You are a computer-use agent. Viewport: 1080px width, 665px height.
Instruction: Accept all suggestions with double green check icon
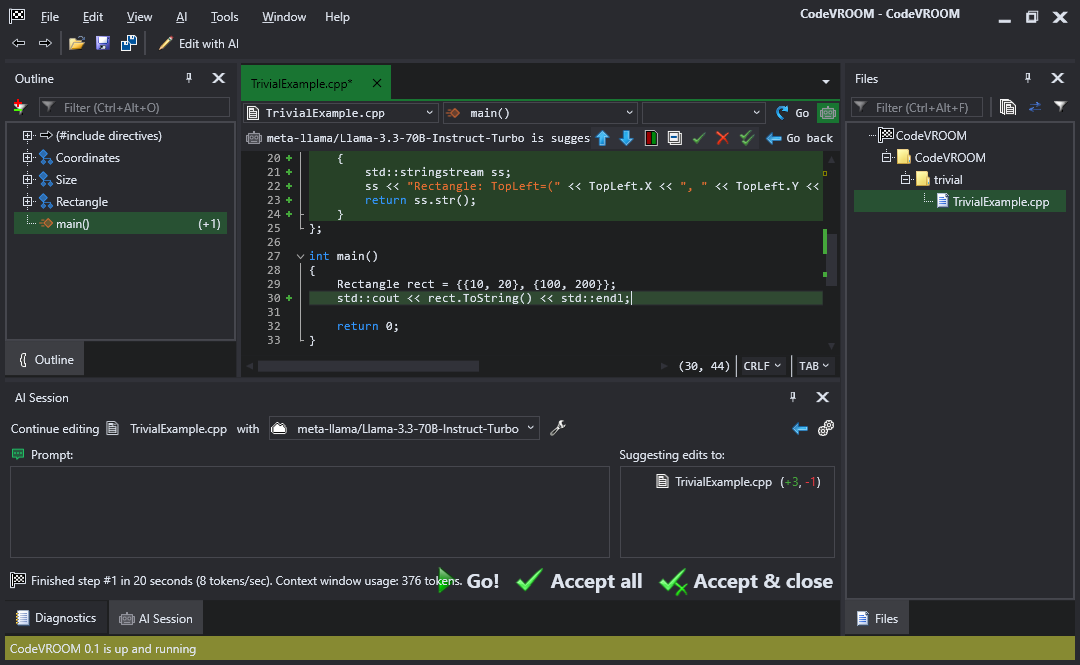tap(747, 139)
